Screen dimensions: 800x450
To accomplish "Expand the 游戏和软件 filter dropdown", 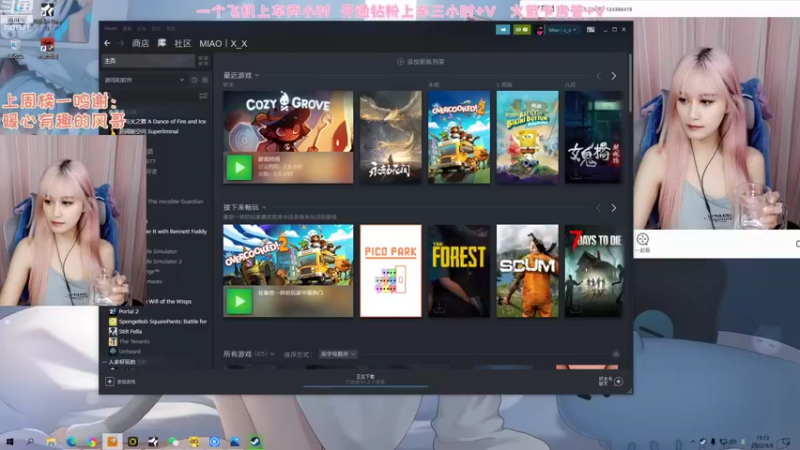I will coord(144,80).
